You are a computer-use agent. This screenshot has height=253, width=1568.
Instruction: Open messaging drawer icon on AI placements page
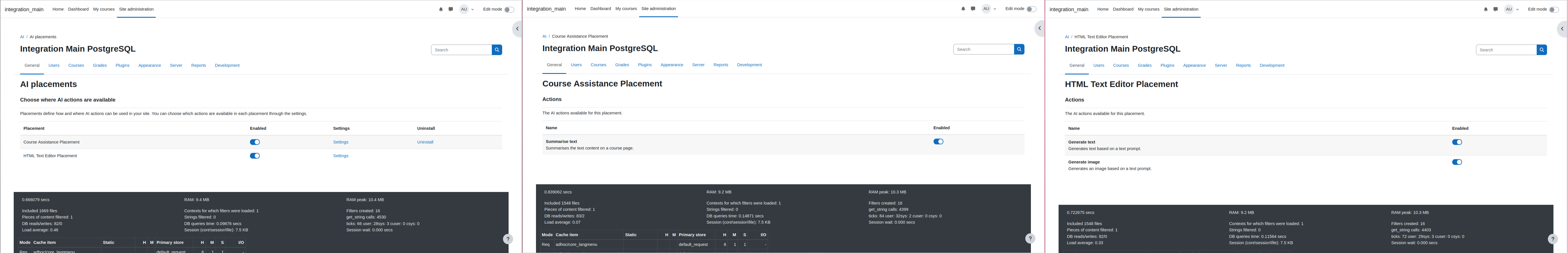[450, 9]
